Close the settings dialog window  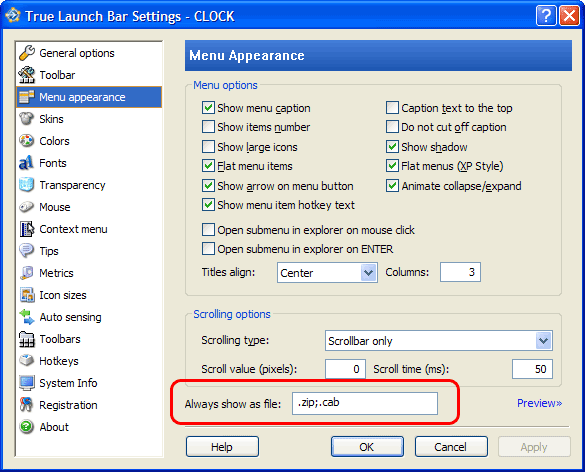point(569,16)
